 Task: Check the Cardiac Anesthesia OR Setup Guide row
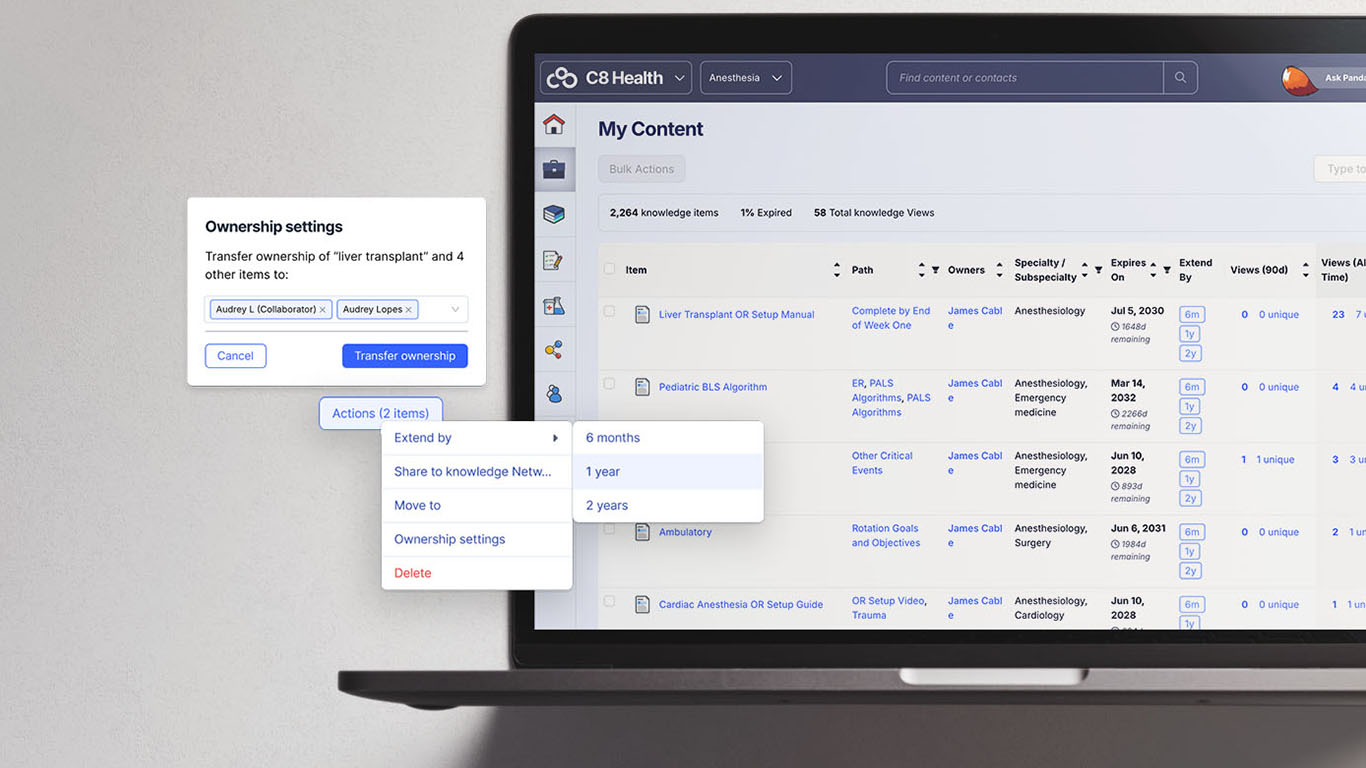(x=609, y=601)
